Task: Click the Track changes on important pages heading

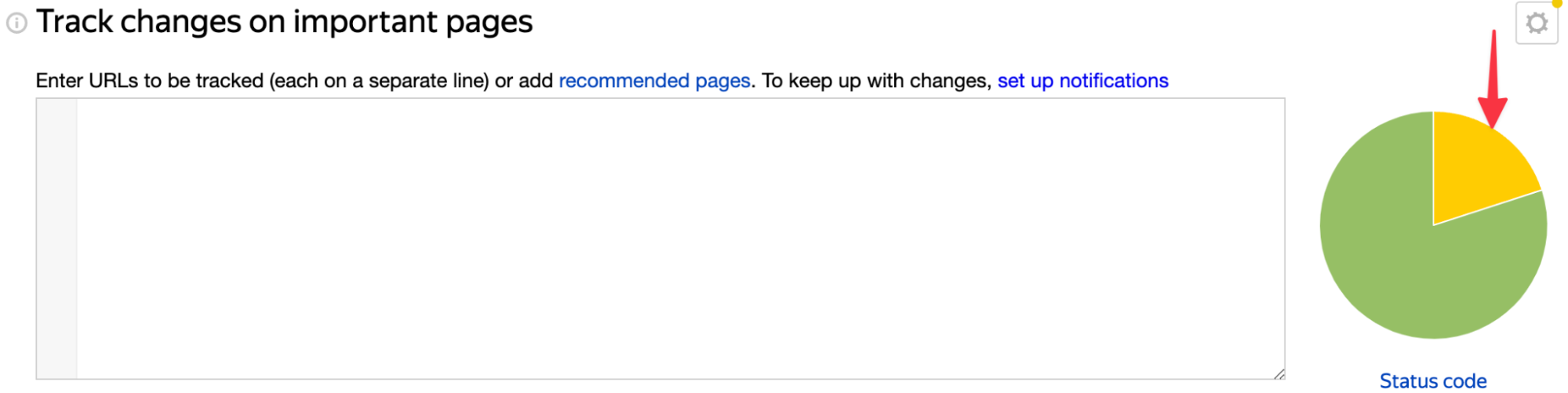Action: coord(284,22)
